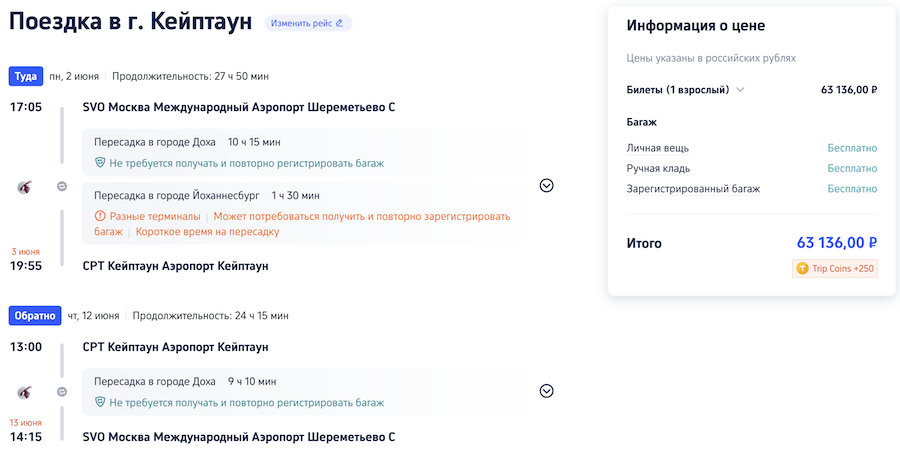Expand outbound flight details chevron
This screenshot has width=900, height=450.
546,185
